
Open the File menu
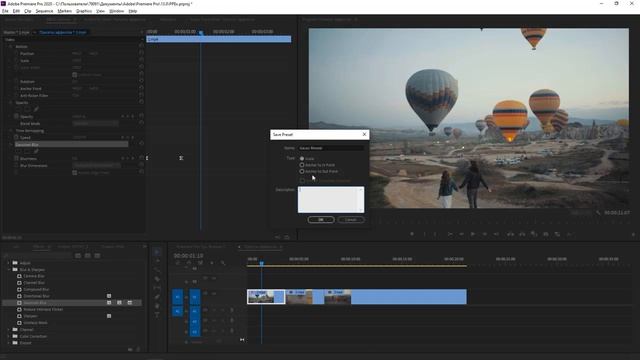coord(5,11)
